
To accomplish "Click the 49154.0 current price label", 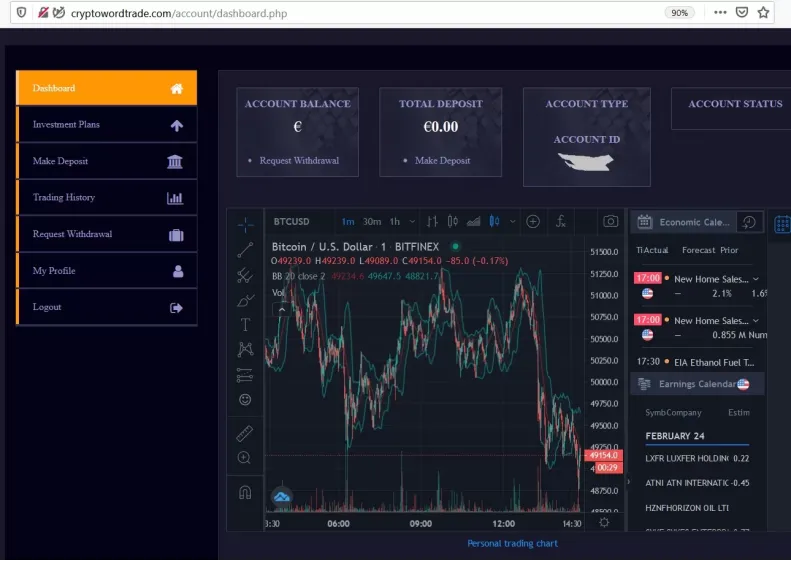I will click(603, 455).
